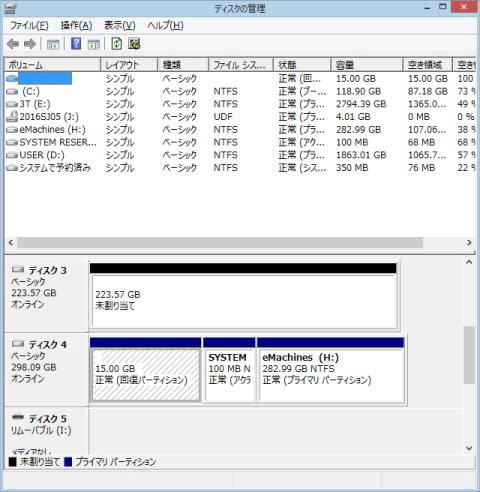The width and height of the screenshot is (480, 492).
Task: Click the disk pane vertical scrollbar thumb
Action: tap(469, 355)
